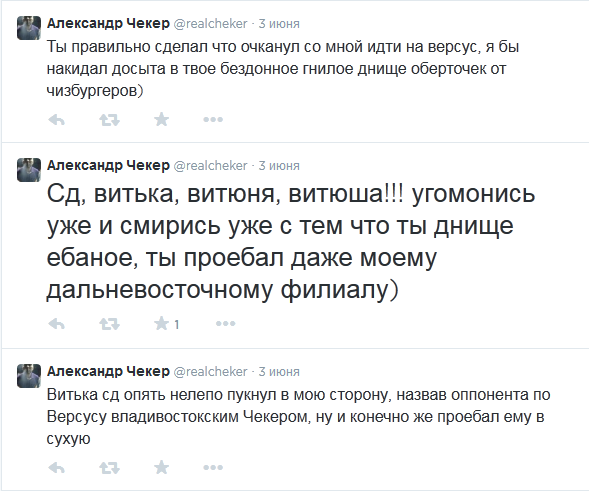Click @realcheker handle in the second tweet
This screenshot has height=491, width=589.
click(x=210, y=165)
